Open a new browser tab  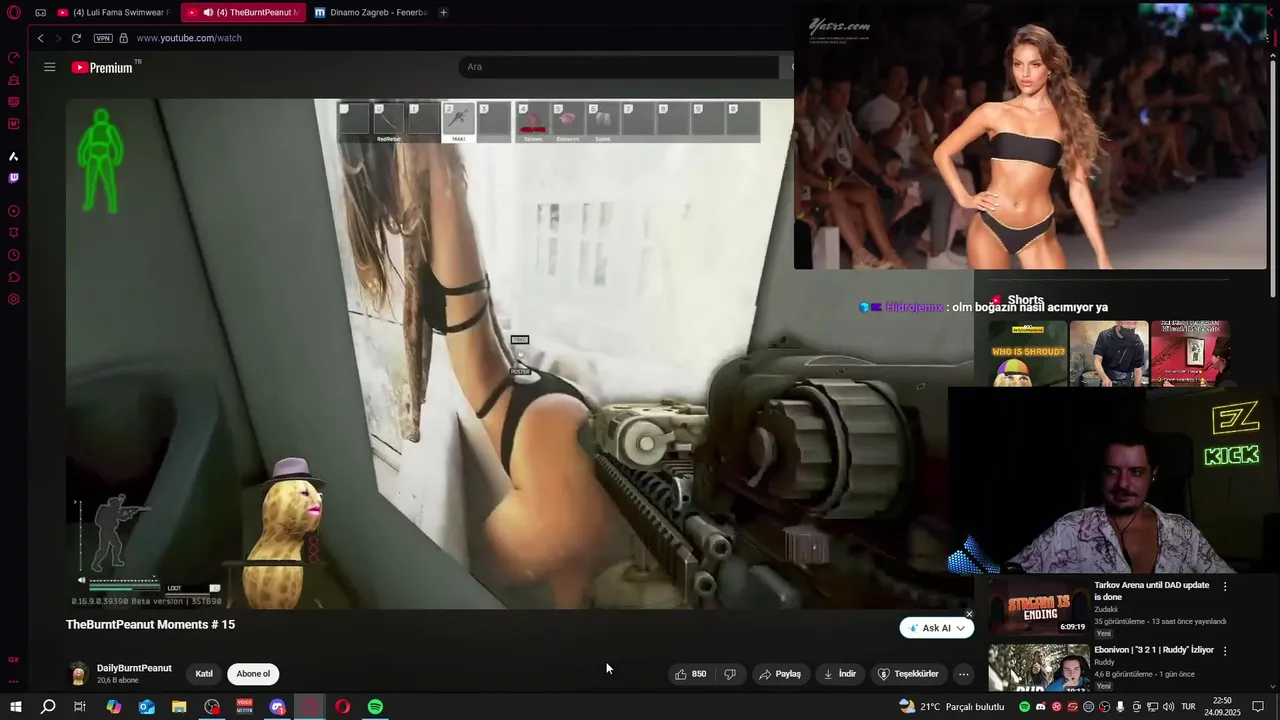click(443, 13)
